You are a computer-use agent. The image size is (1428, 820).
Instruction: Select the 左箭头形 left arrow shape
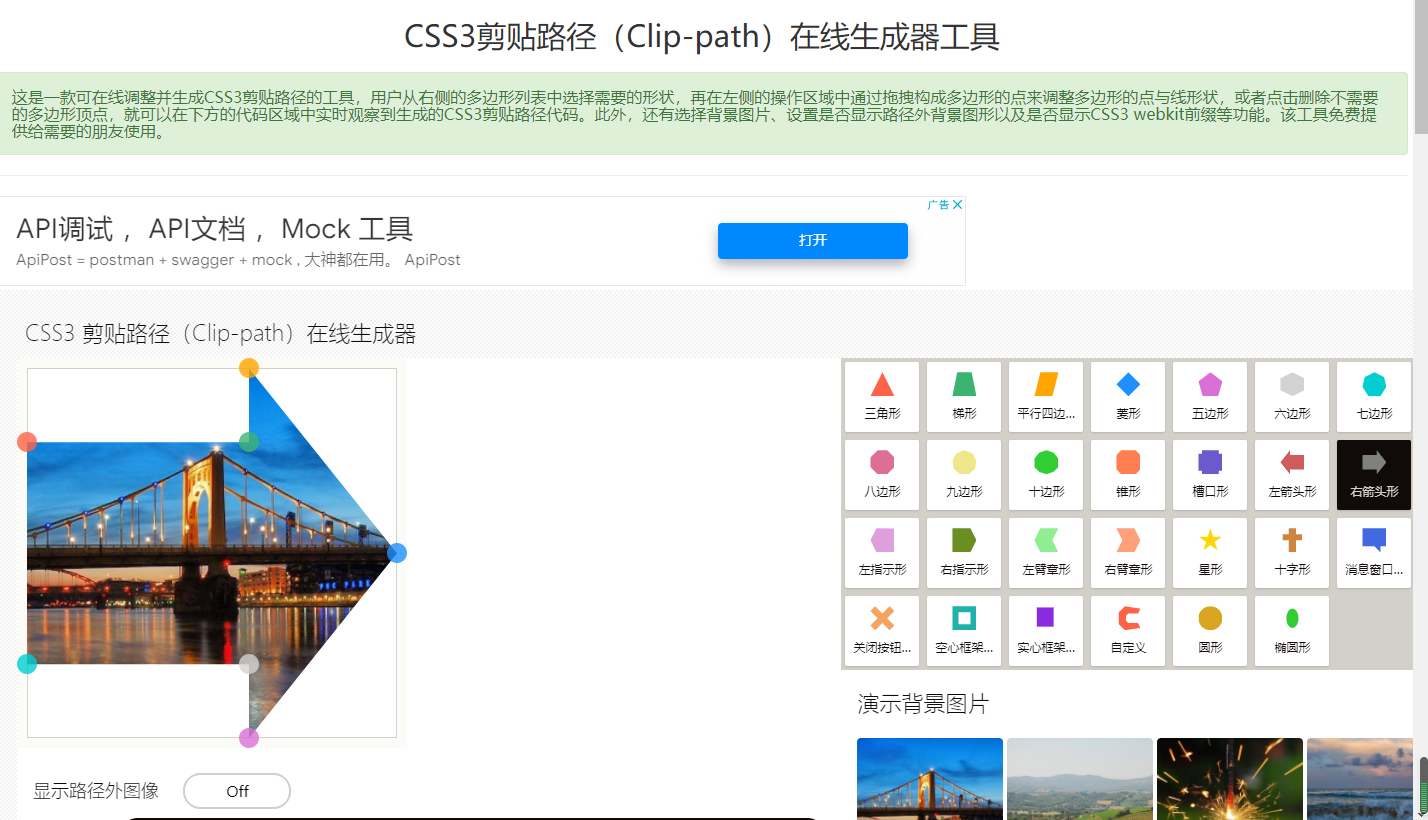coord(1291,474)
